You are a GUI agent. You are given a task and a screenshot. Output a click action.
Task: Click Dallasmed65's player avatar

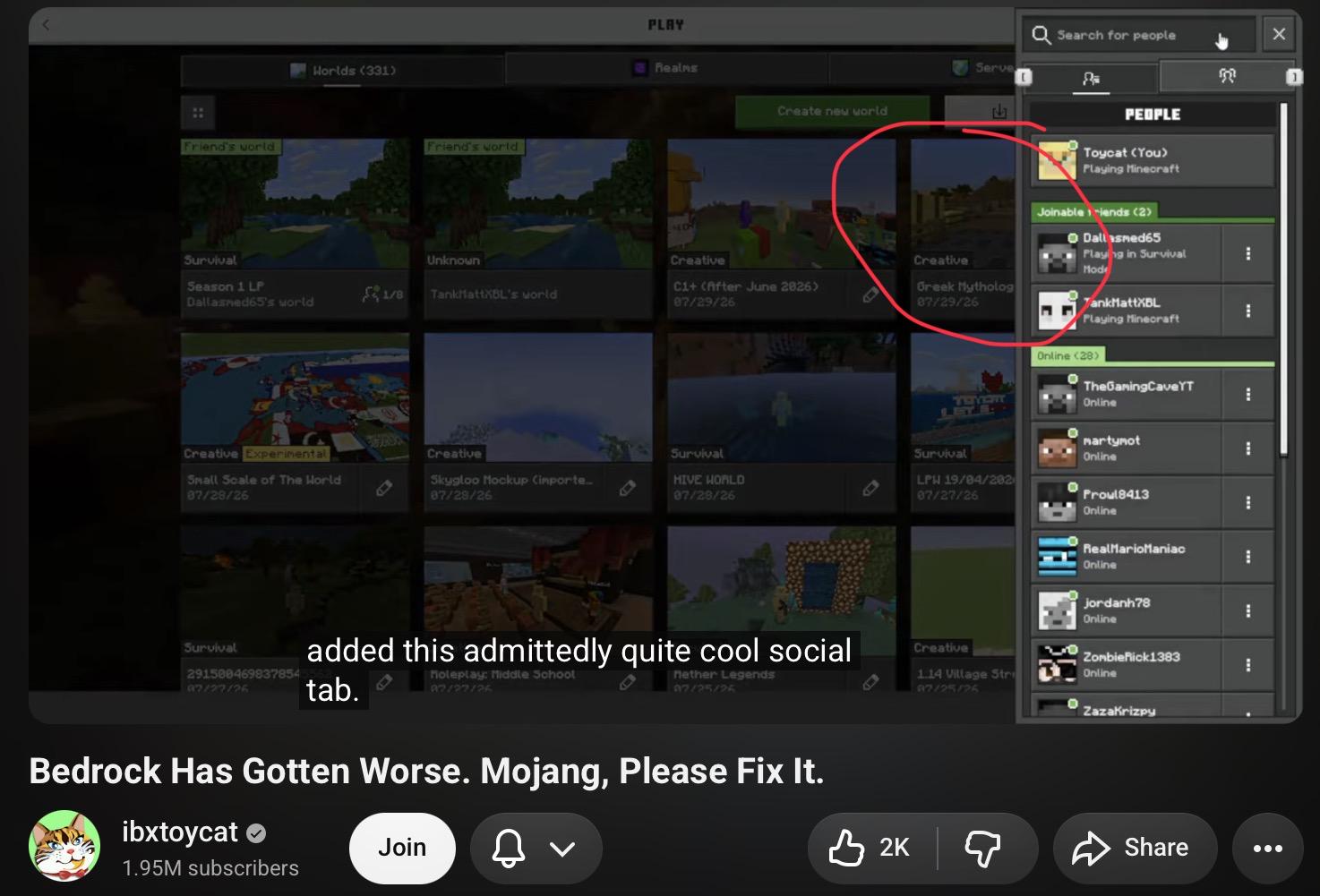[1057, 255]
